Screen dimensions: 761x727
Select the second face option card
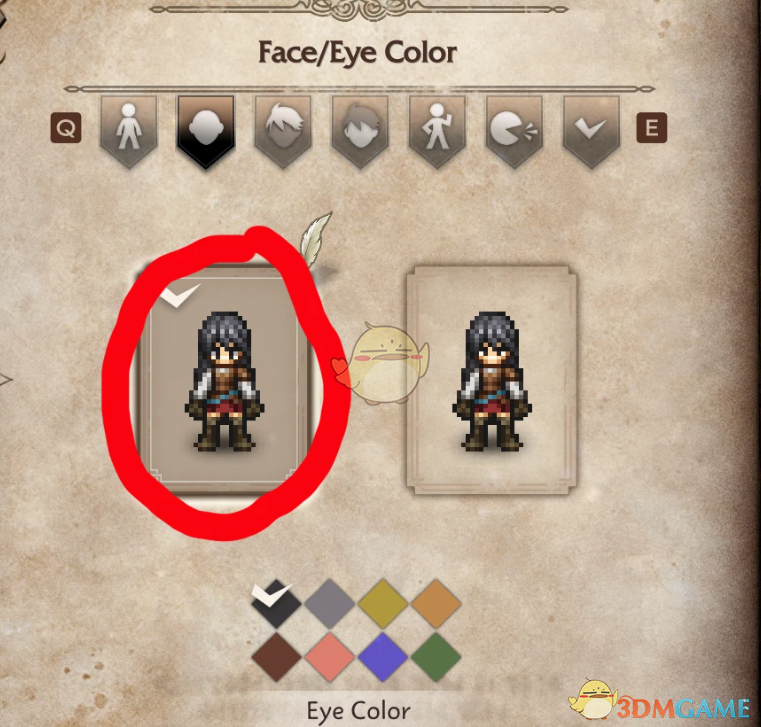492,380
